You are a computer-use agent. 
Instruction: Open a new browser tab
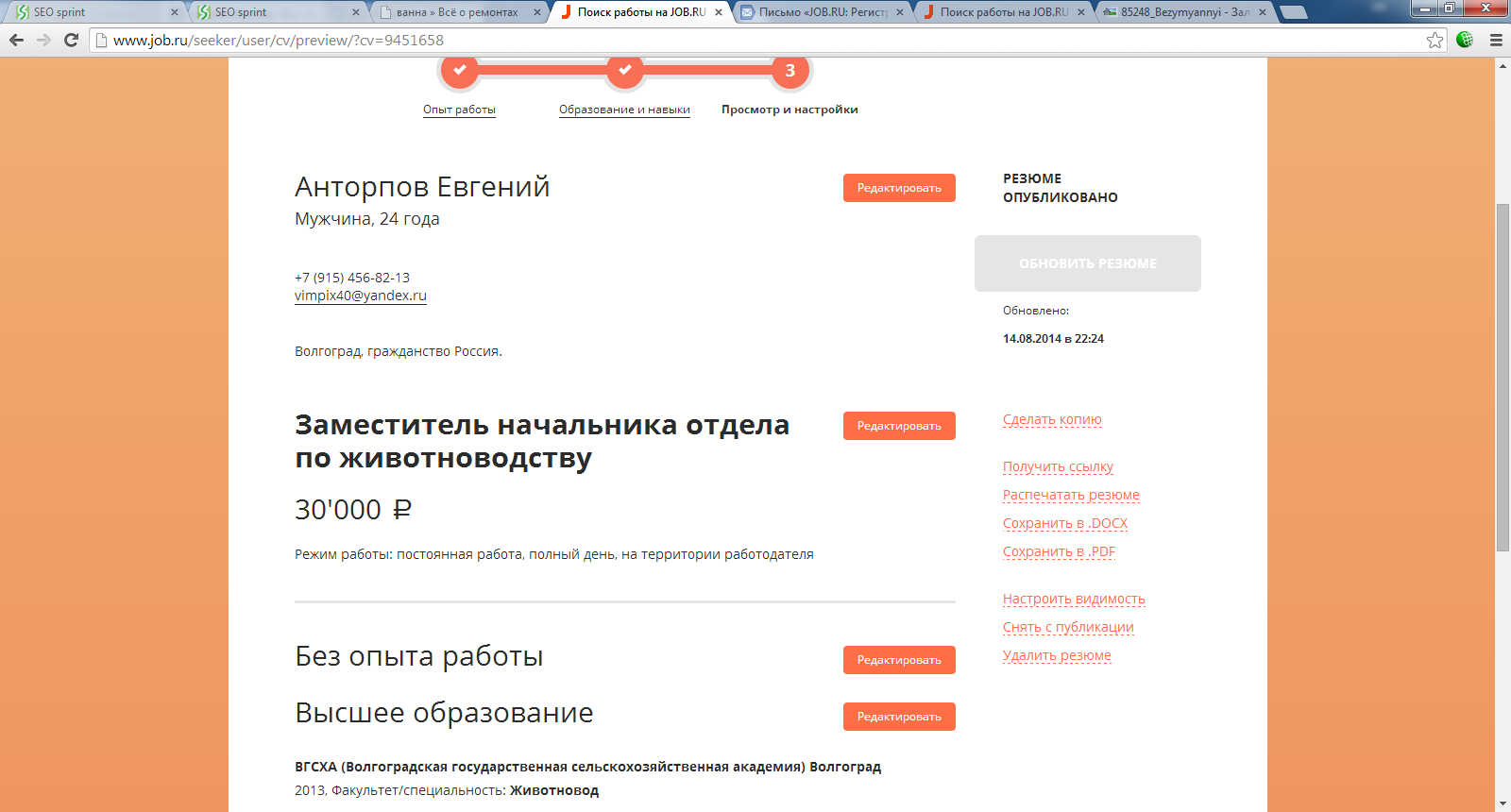coord(1293,12)
